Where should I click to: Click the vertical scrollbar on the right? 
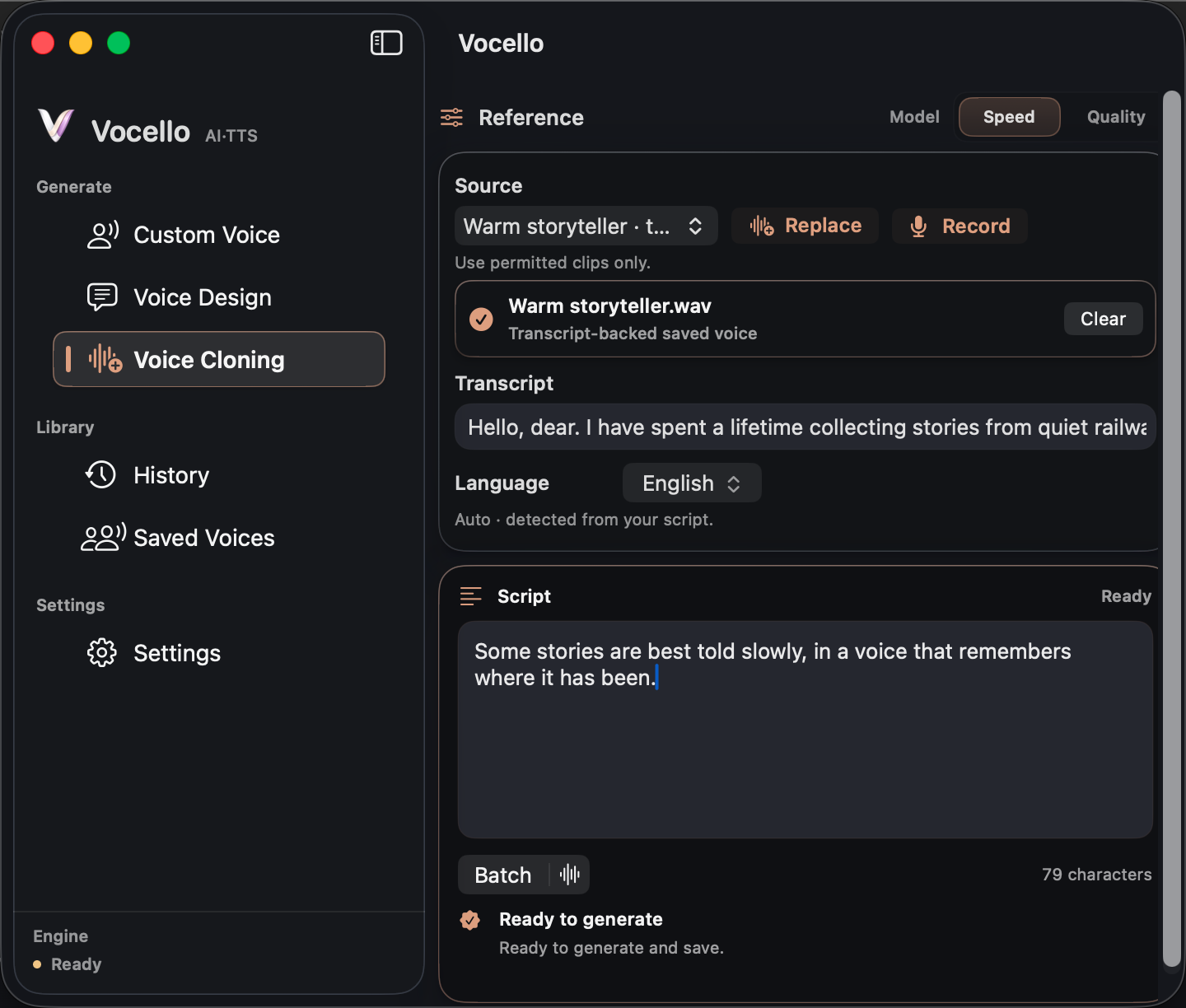[x=1171, y=527]
